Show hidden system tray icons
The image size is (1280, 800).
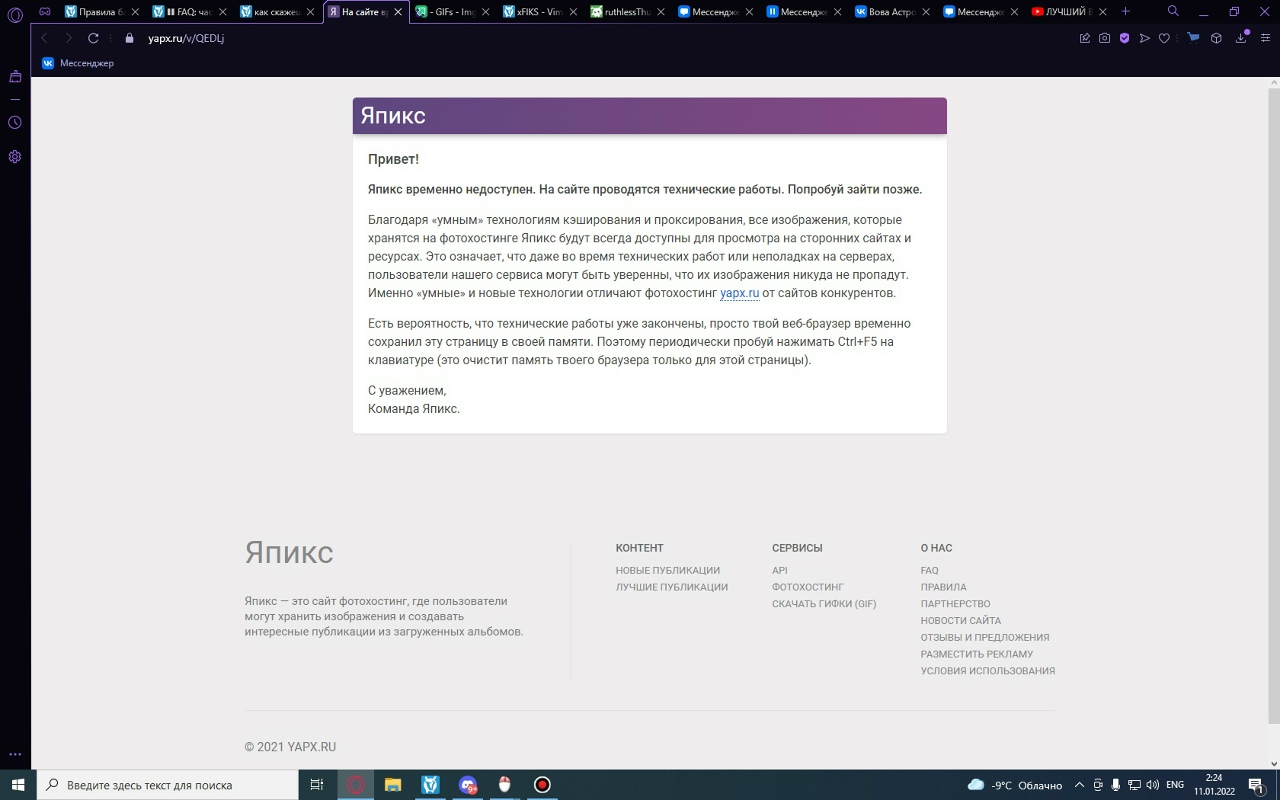[1080, 785]
